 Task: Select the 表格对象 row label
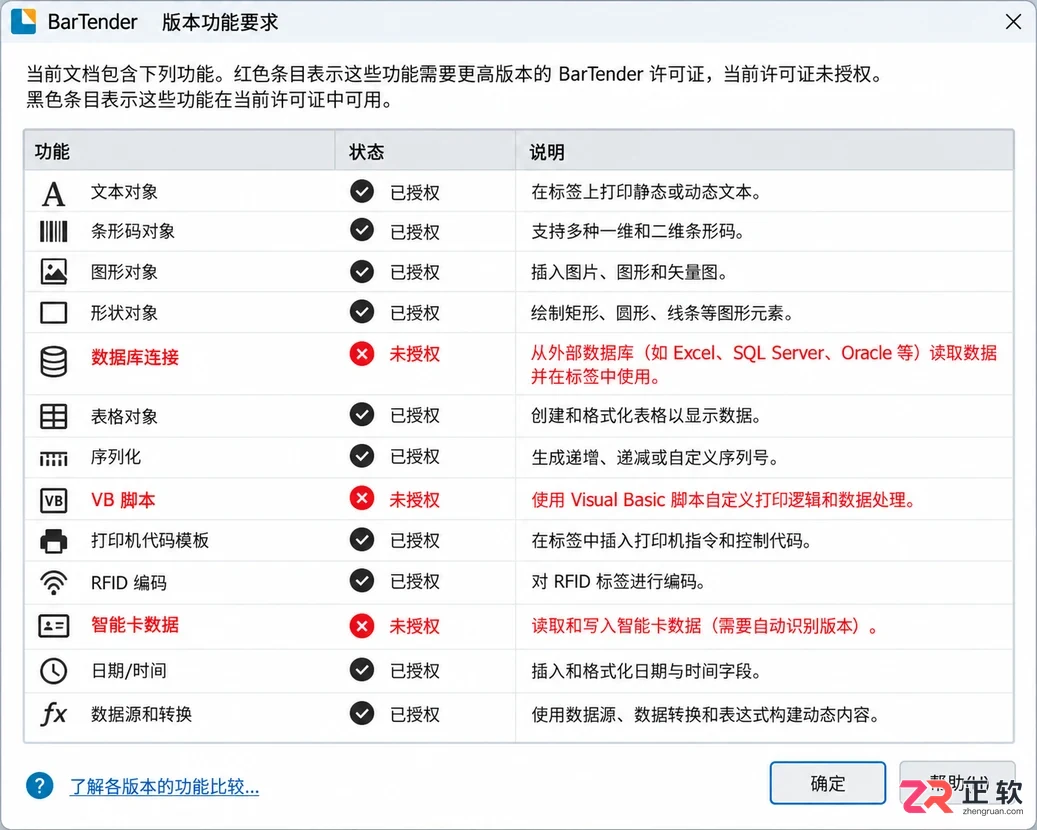tap(124, 417)
